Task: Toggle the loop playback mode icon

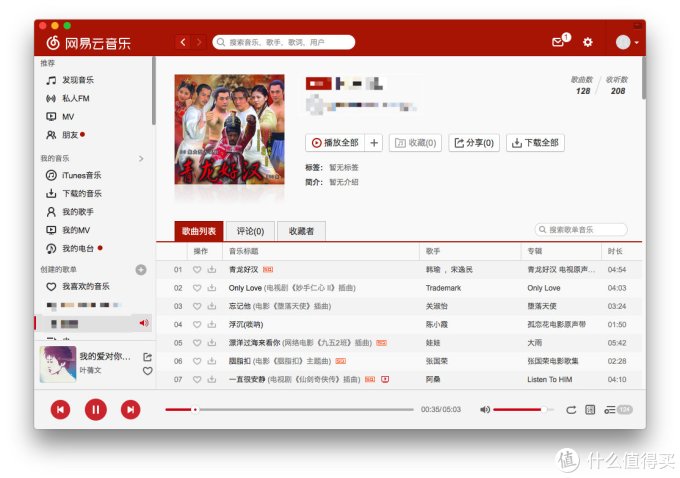Action: 571,409
